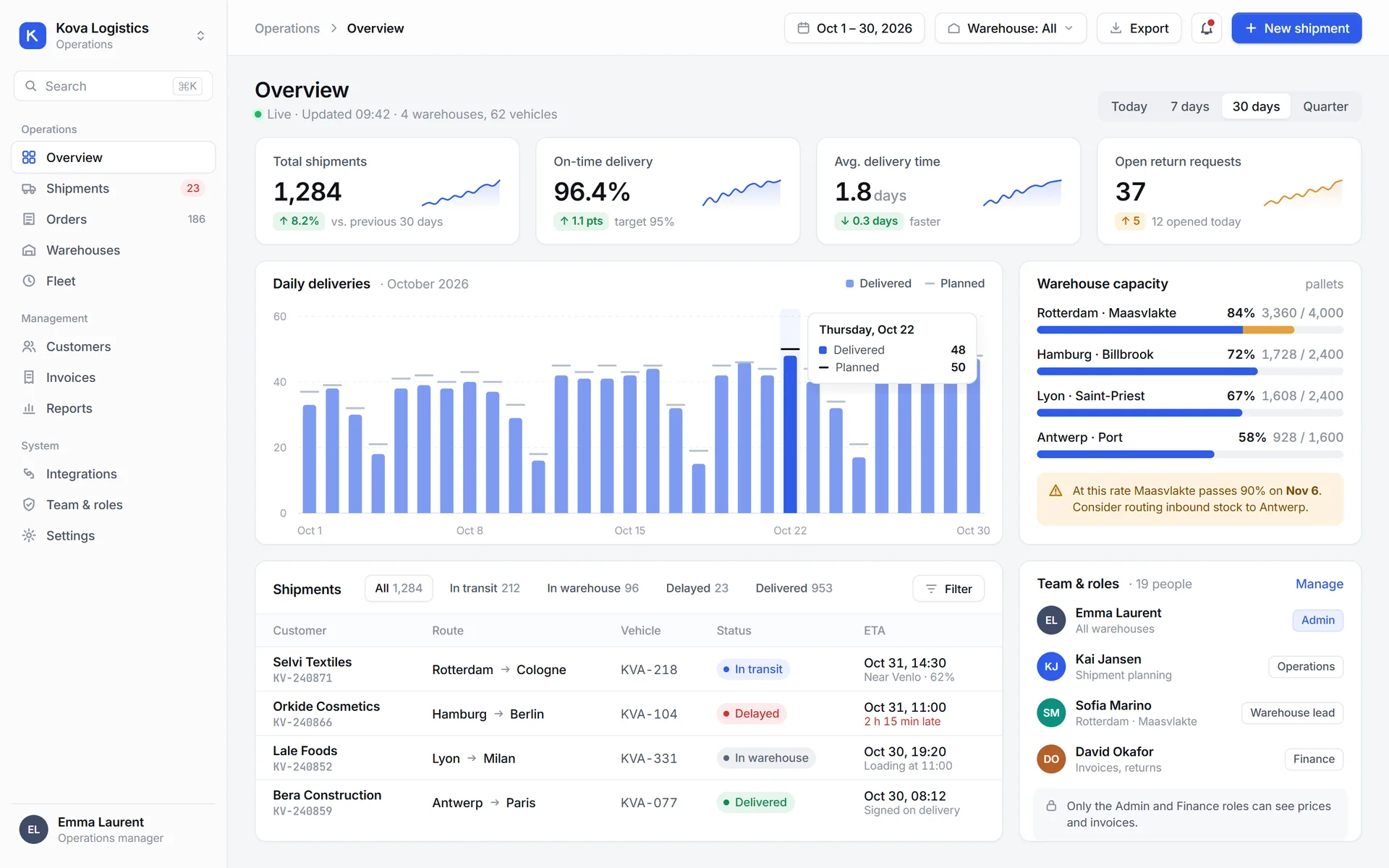1389x868 pixels.
Task: Click Kai Jansen's KJ avatar
Action: pyautogui.click(x=1051, y=667)
